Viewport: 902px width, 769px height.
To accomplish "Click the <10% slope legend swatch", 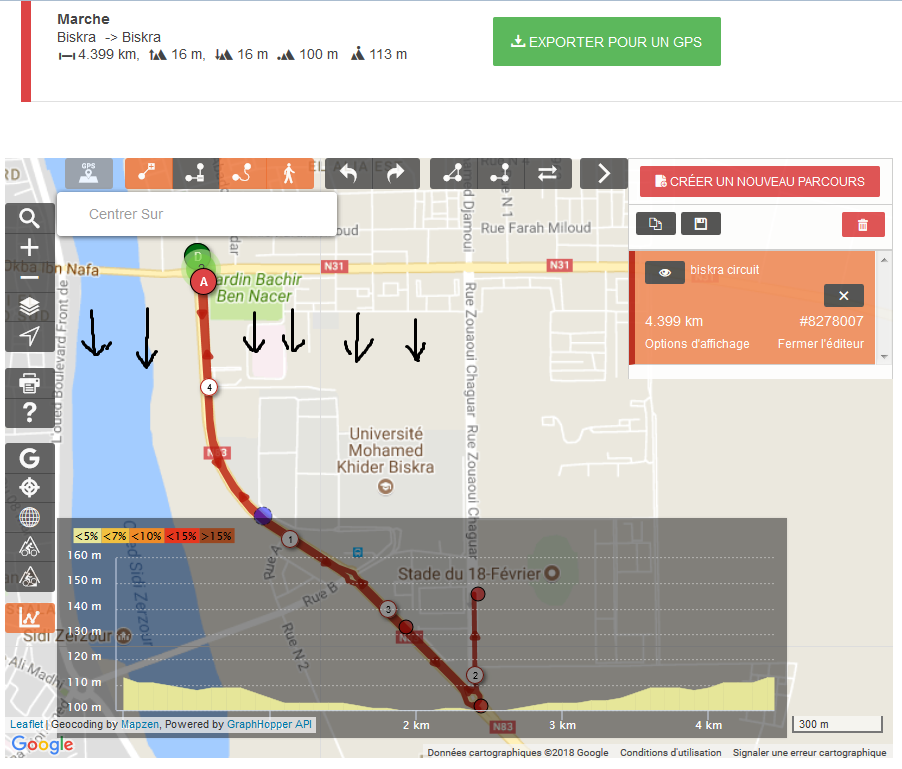I will click(x=147, y=536).
